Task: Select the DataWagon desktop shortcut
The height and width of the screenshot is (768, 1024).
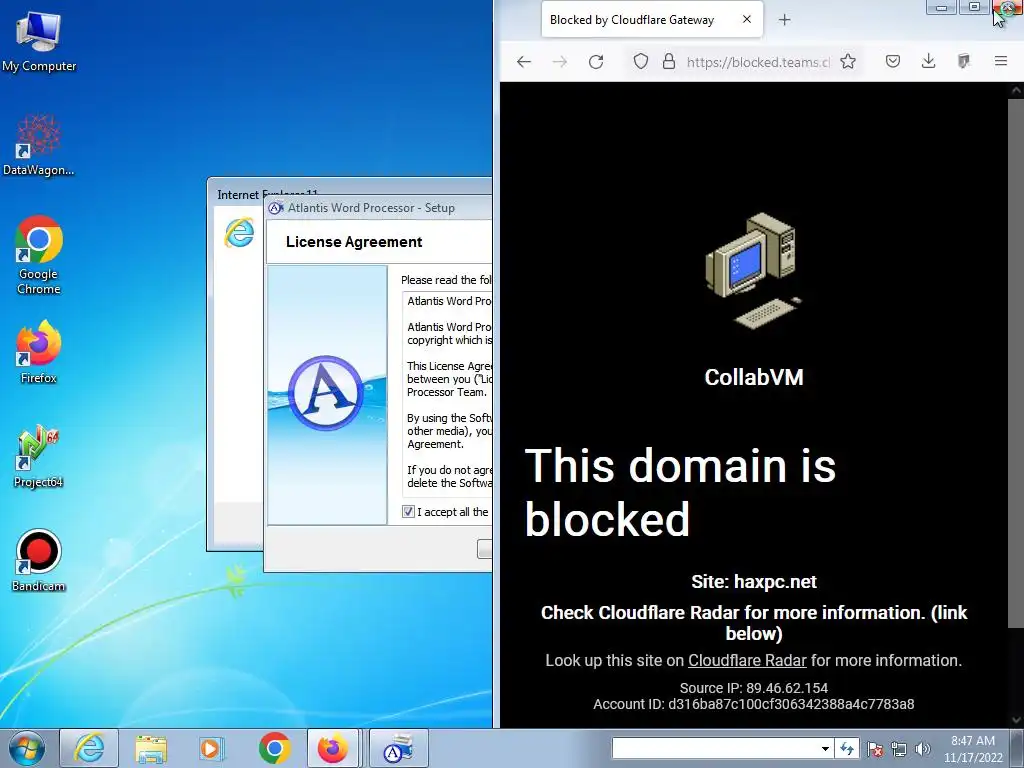Action: pyautogui.click(x=39, y=145)
